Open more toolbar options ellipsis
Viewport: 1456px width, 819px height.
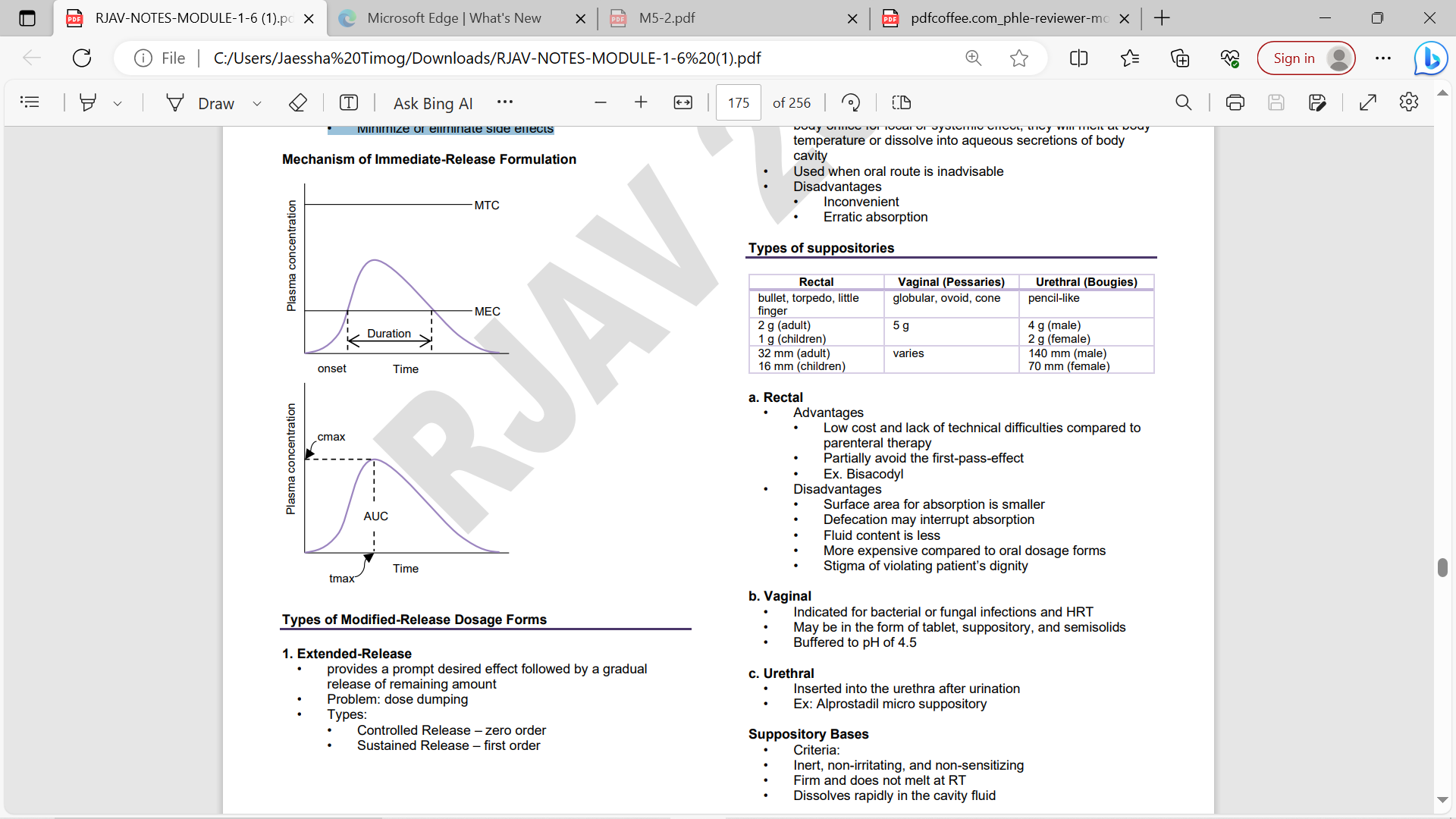(505, 102)
